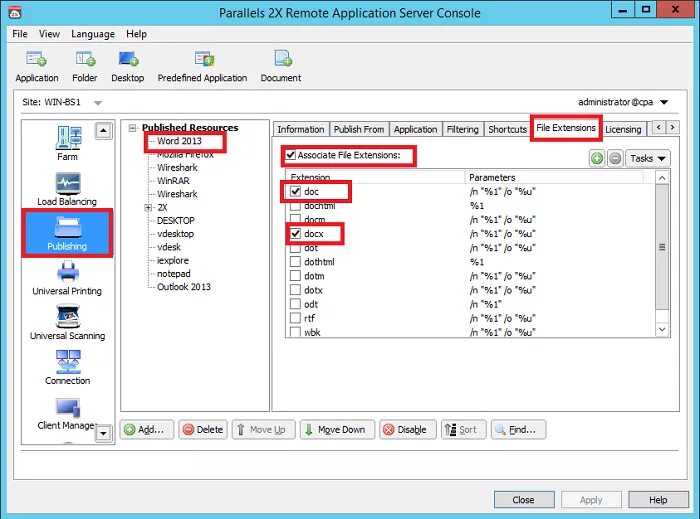The height and width of the screenshot is (519, 700).
Task: Select the File Extensions tab
Action: coord(566,128)
